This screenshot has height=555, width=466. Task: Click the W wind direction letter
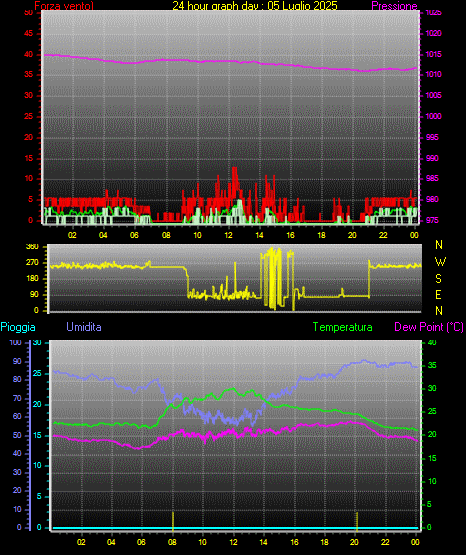tap(440, 262)
